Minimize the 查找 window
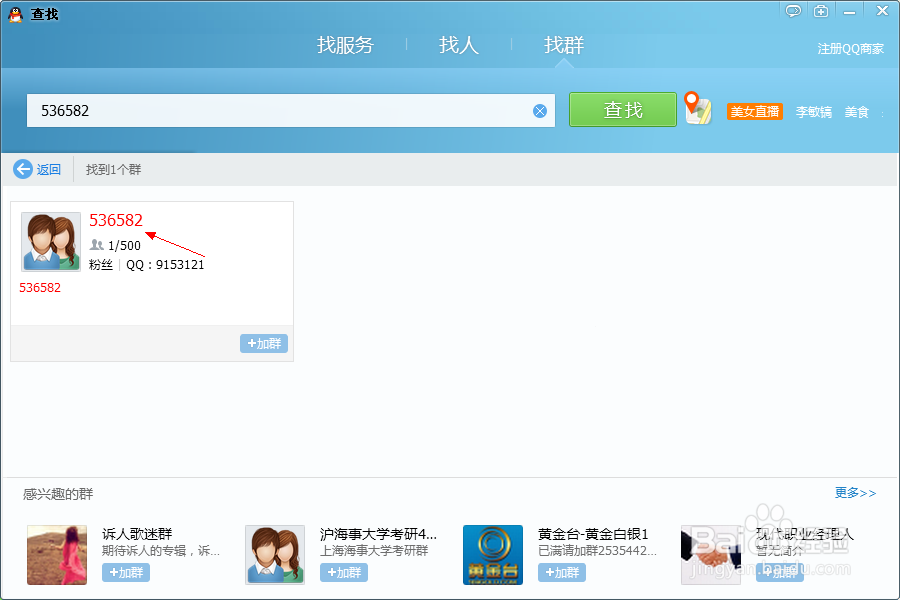 (x=849, y=11)
